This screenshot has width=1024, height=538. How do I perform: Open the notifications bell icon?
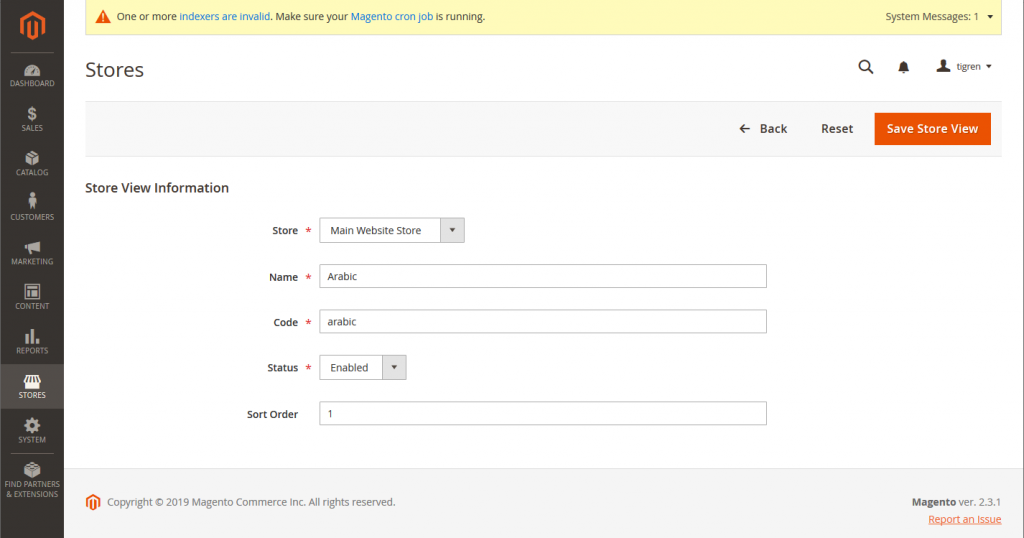[x=903, y=67]
